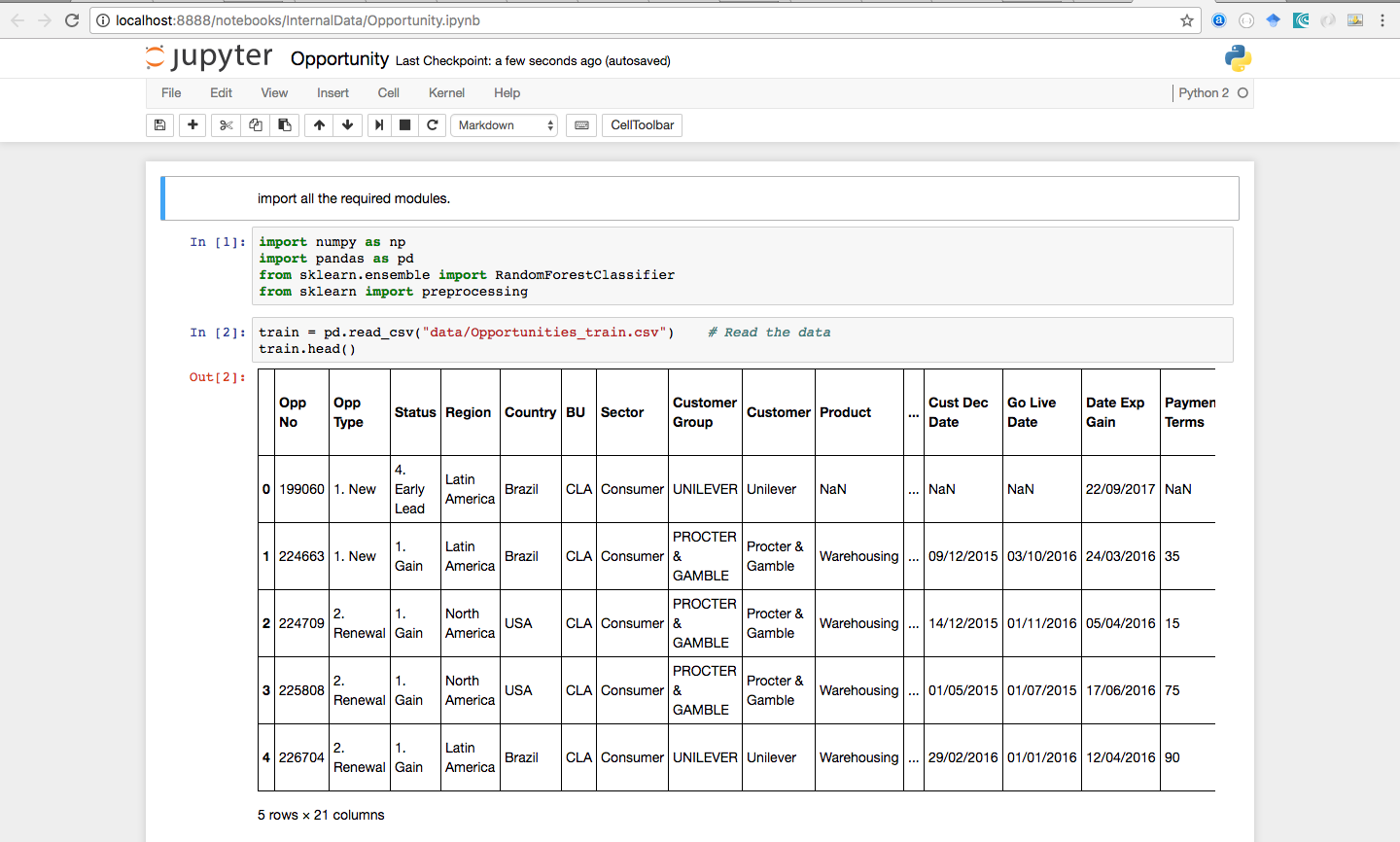Screen dimensions: 1400x842
Task: Insert cell below with plus icon
Action: click(x=192, y=125)
